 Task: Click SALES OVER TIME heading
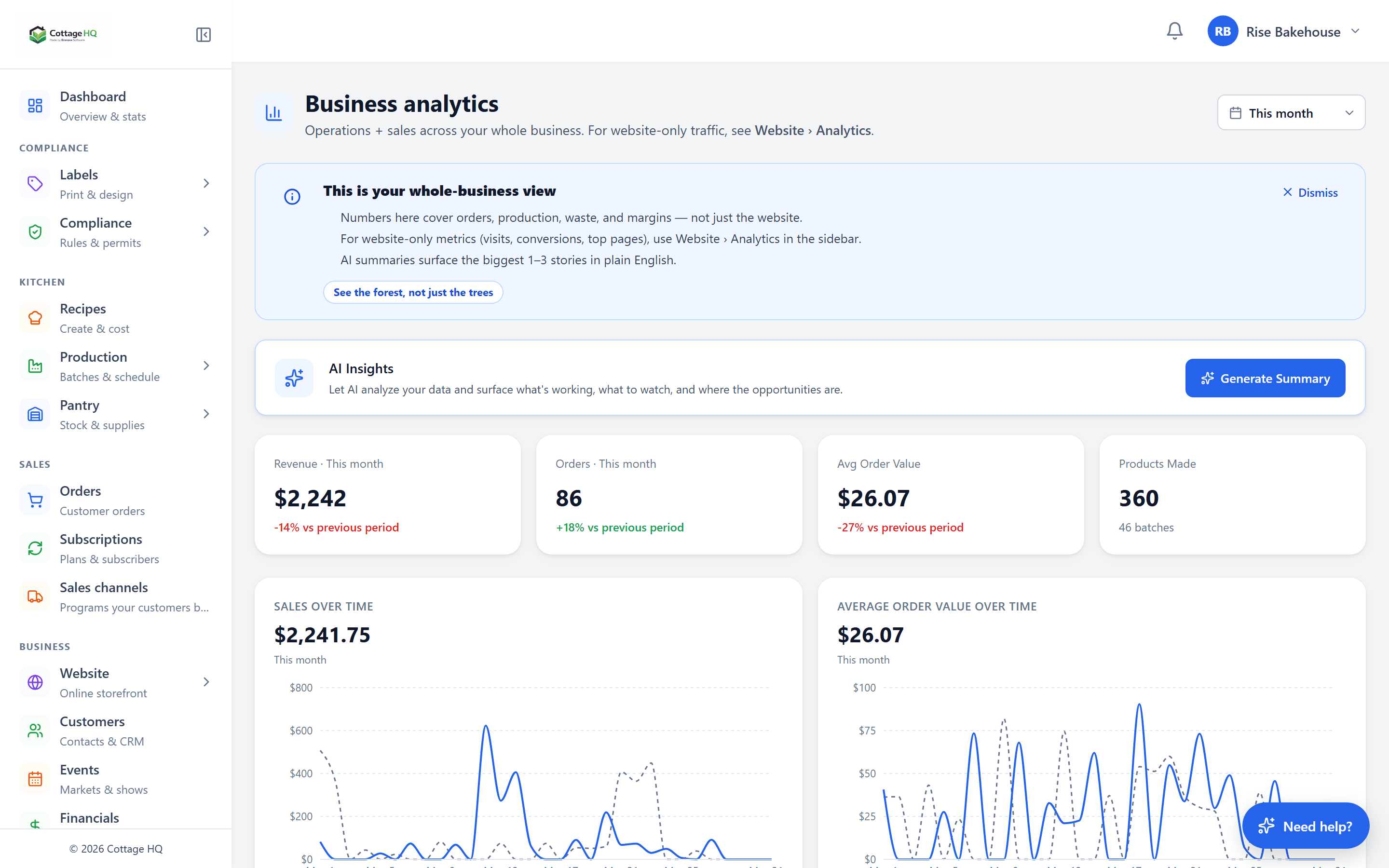tap(323, 606)
